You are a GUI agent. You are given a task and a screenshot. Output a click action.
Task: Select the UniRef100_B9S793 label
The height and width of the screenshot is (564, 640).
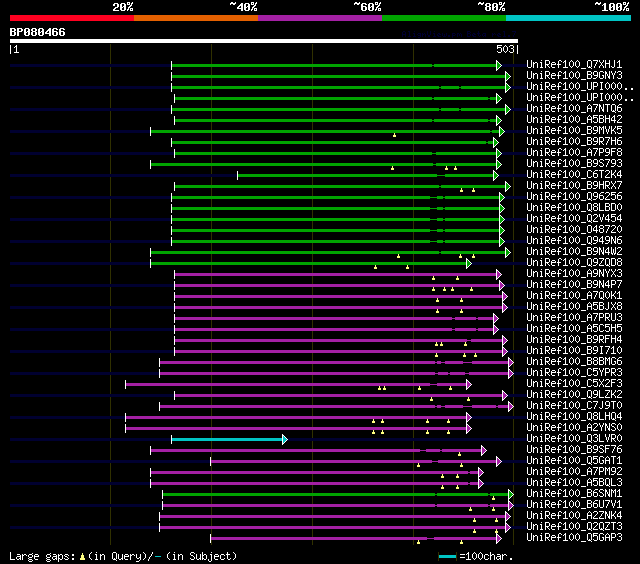coord(574,164)
